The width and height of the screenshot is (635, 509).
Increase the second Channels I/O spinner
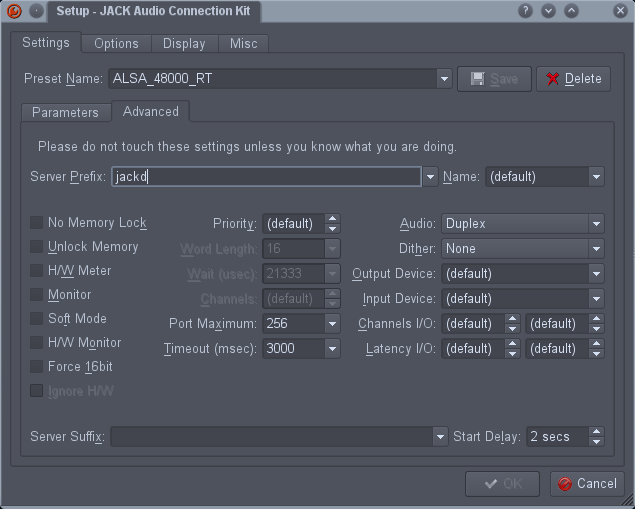coord(596,319)
